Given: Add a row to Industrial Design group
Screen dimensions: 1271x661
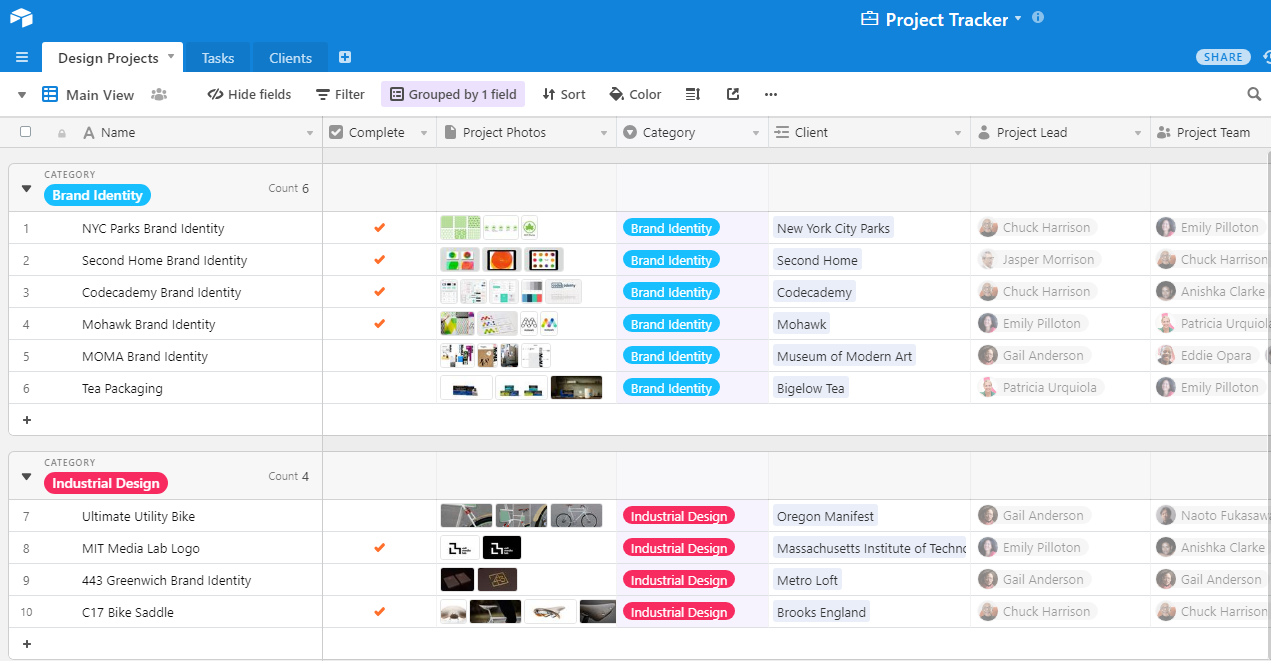Looking at the screenshot, I should 27,644.
